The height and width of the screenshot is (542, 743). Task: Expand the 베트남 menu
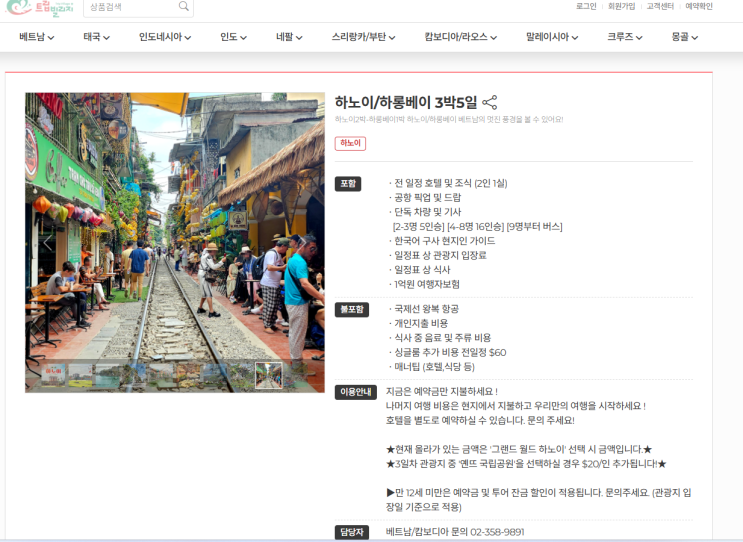point(36,37)
